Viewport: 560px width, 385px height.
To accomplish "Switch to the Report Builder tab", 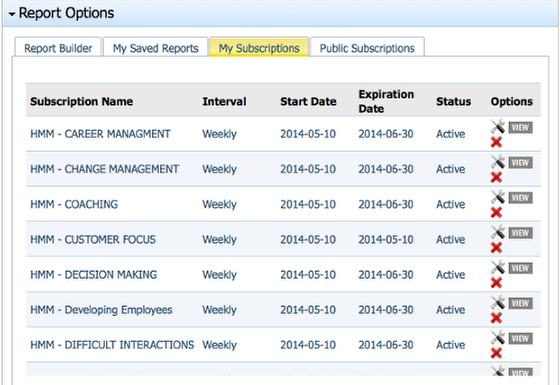I will click(x=58, y=48).
